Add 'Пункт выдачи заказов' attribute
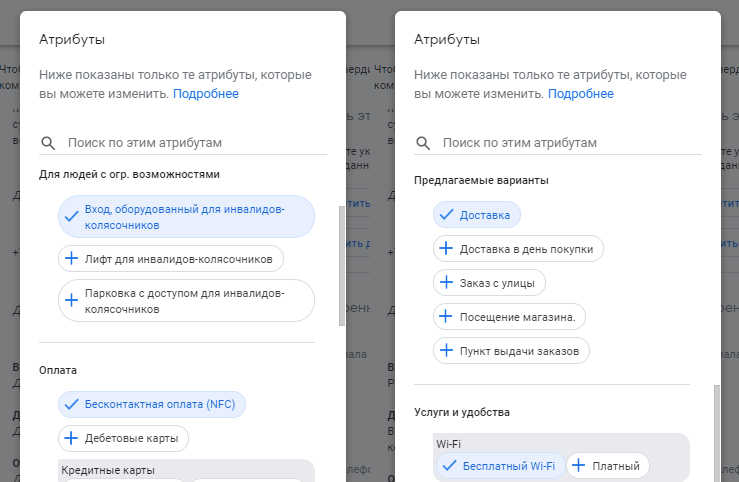 [511, 351]
